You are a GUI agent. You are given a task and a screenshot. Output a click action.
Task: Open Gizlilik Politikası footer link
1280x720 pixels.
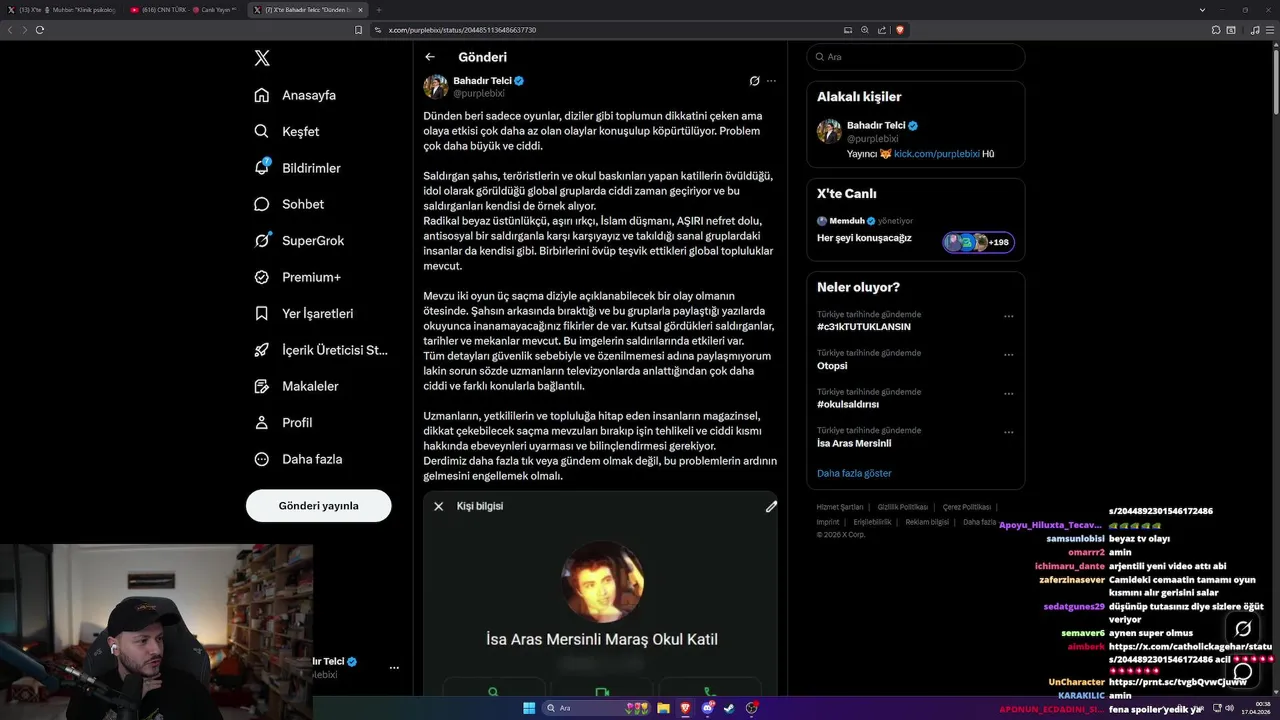tap(903, 507)
